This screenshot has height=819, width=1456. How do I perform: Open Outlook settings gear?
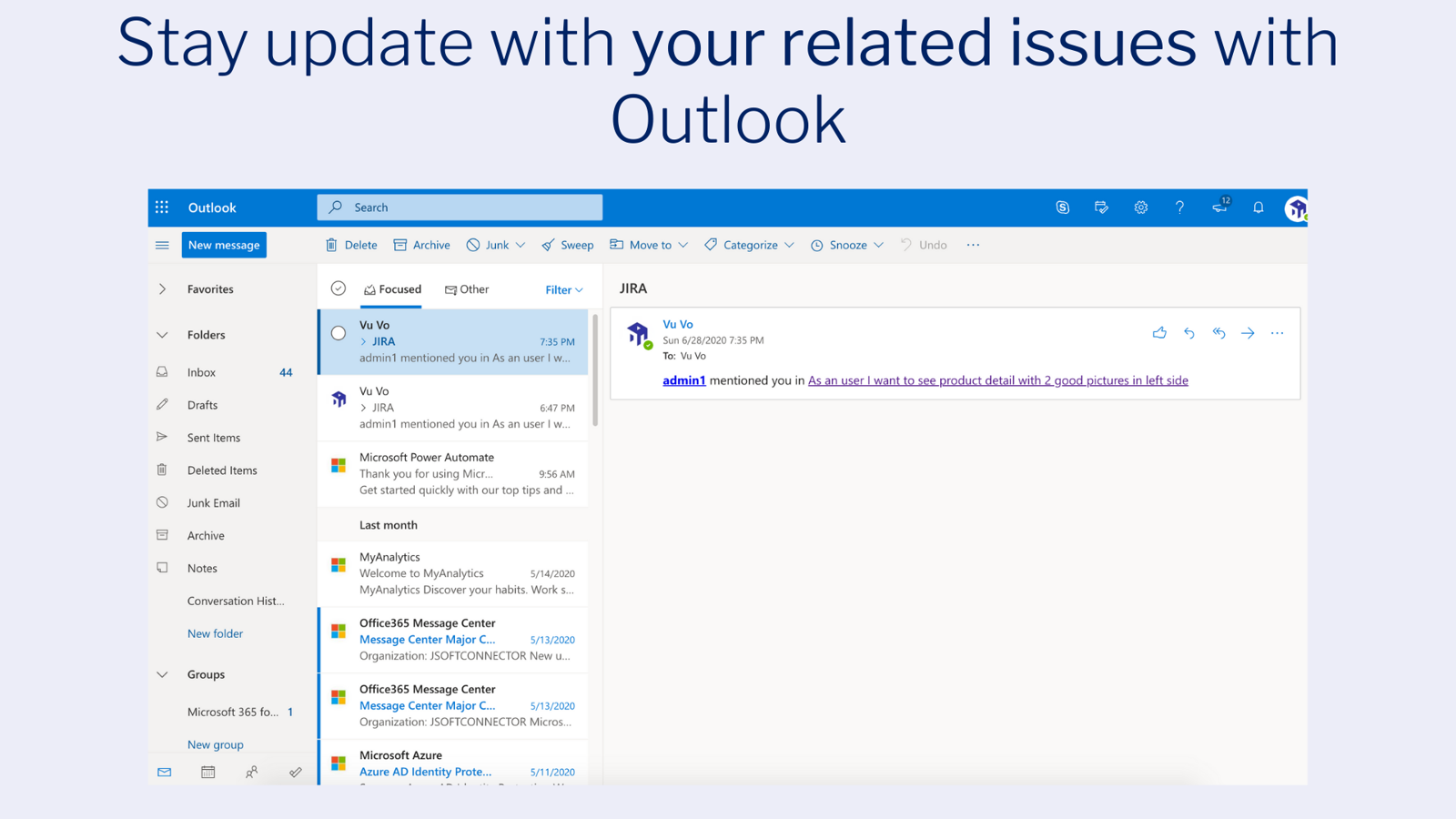coord(1140,207)
